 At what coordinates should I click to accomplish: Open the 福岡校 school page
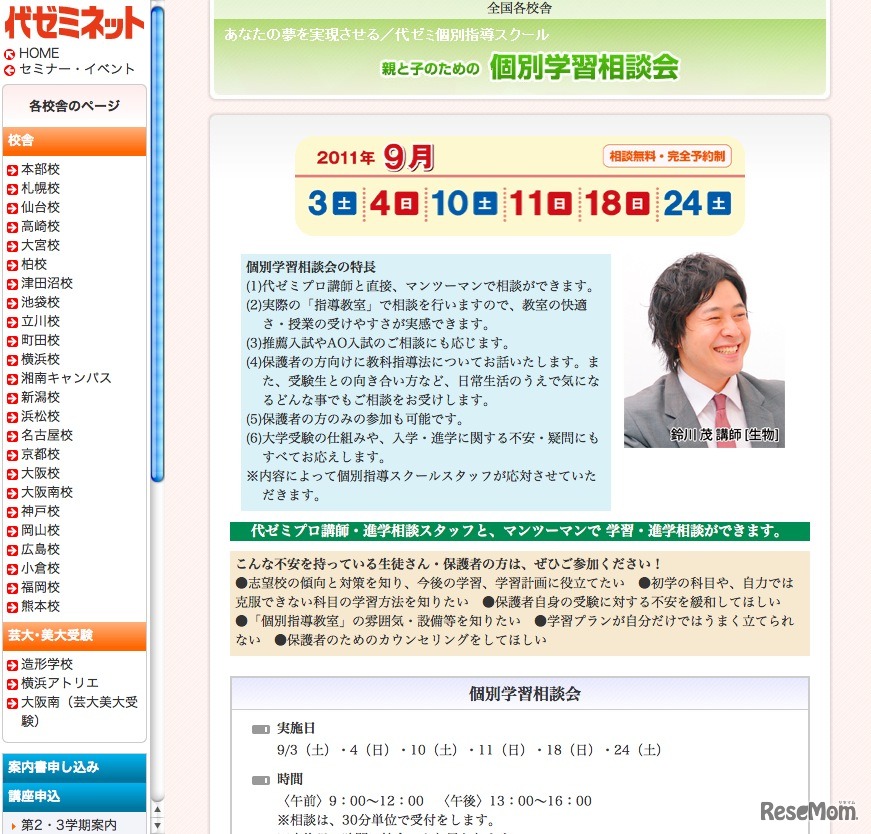[40, 587]
